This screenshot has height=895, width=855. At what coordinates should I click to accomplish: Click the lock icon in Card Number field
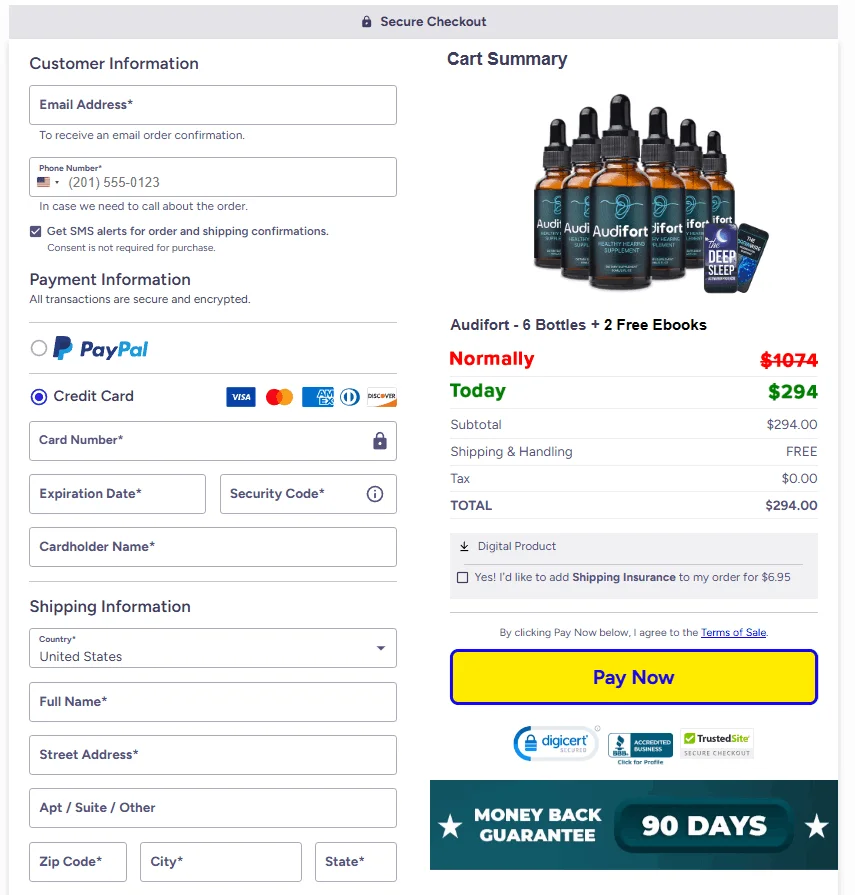tap(380, 440)
